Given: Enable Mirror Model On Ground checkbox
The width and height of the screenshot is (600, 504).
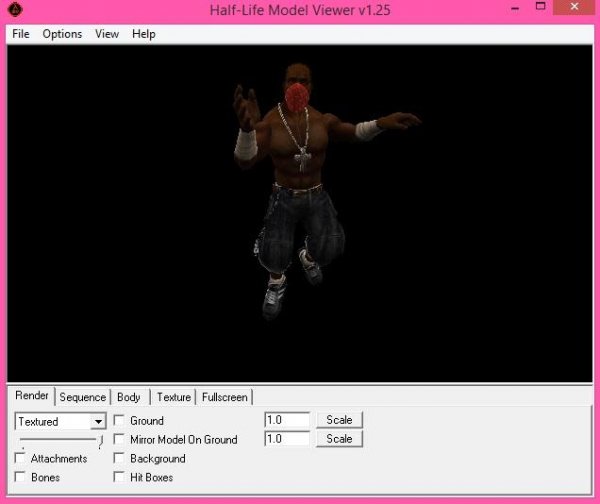Looking at the screenshot, I should coord(119,439).
